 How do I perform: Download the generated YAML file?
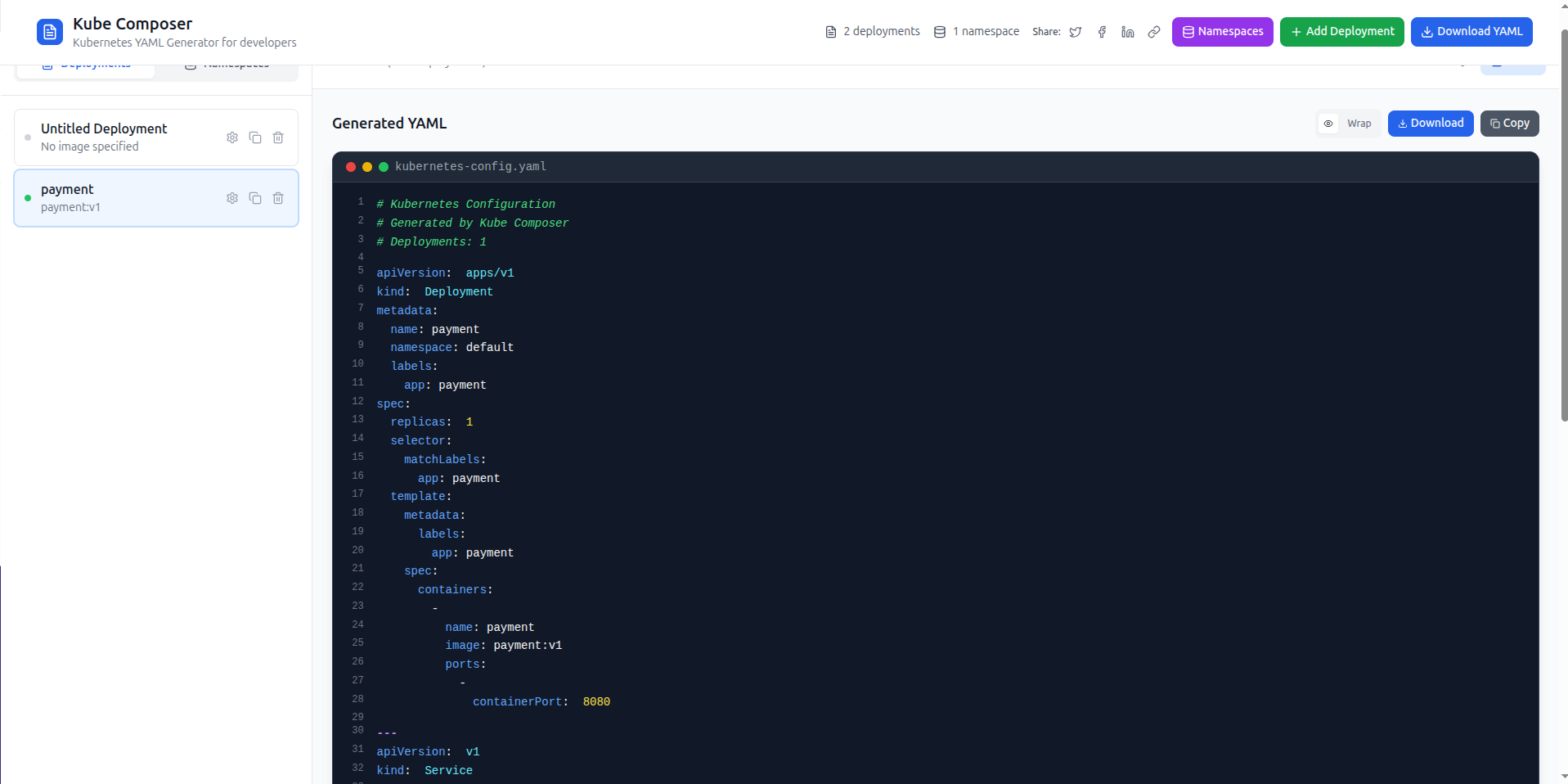1431,124
